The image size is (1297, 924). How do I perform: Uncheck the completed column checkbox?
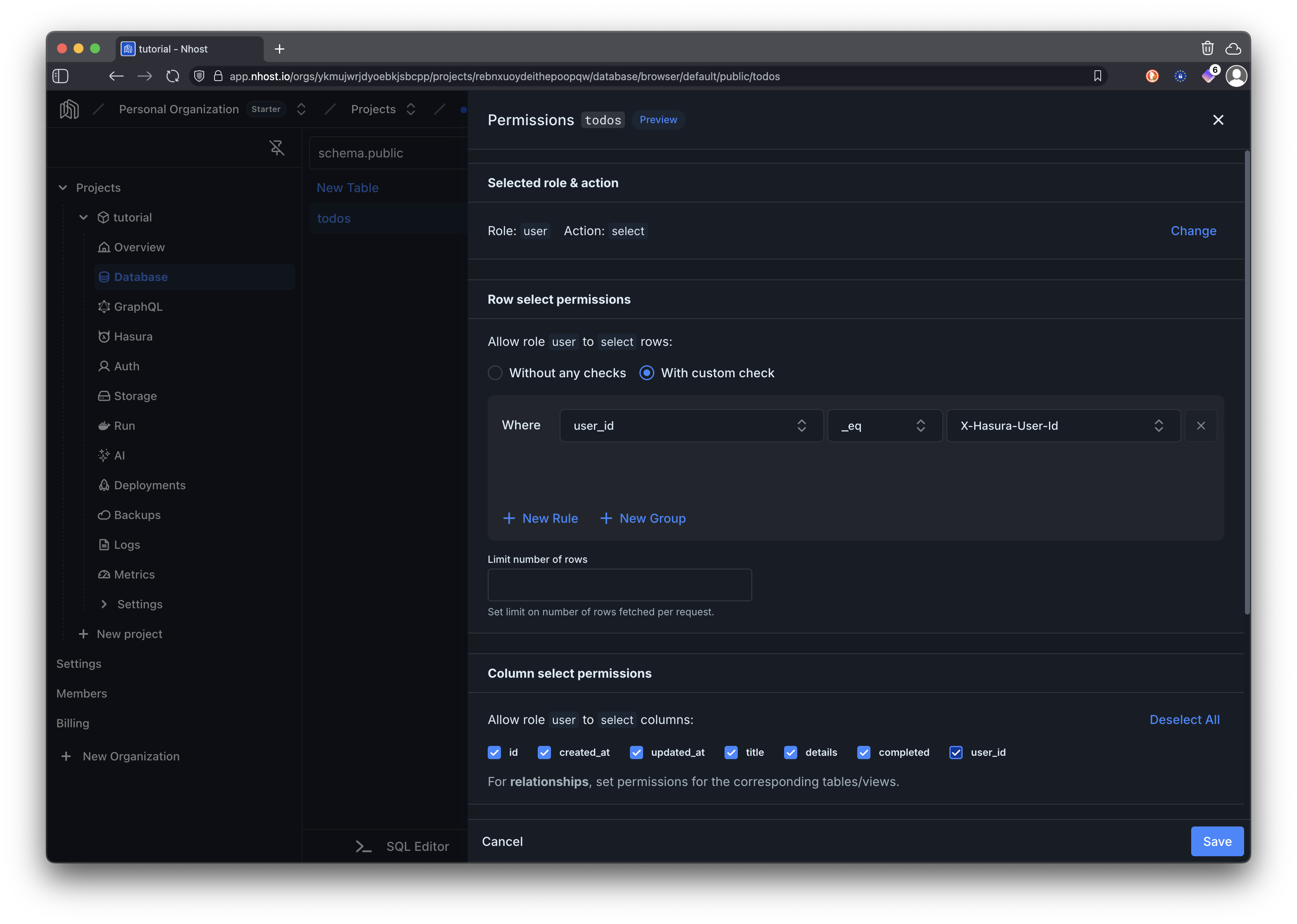[864, 752]
